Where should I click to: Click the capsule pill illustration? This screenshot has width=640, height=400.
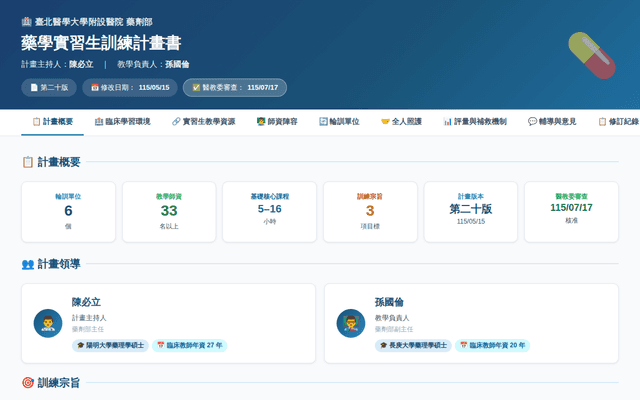pos(592,56)
